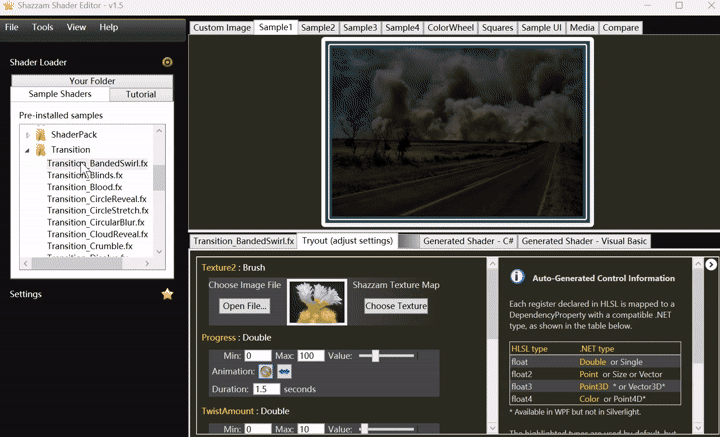The width and height of the screenshot is (720, 437).
Task: Open Generated Shader - Visual Basic tab
Action: coord(584,241)
